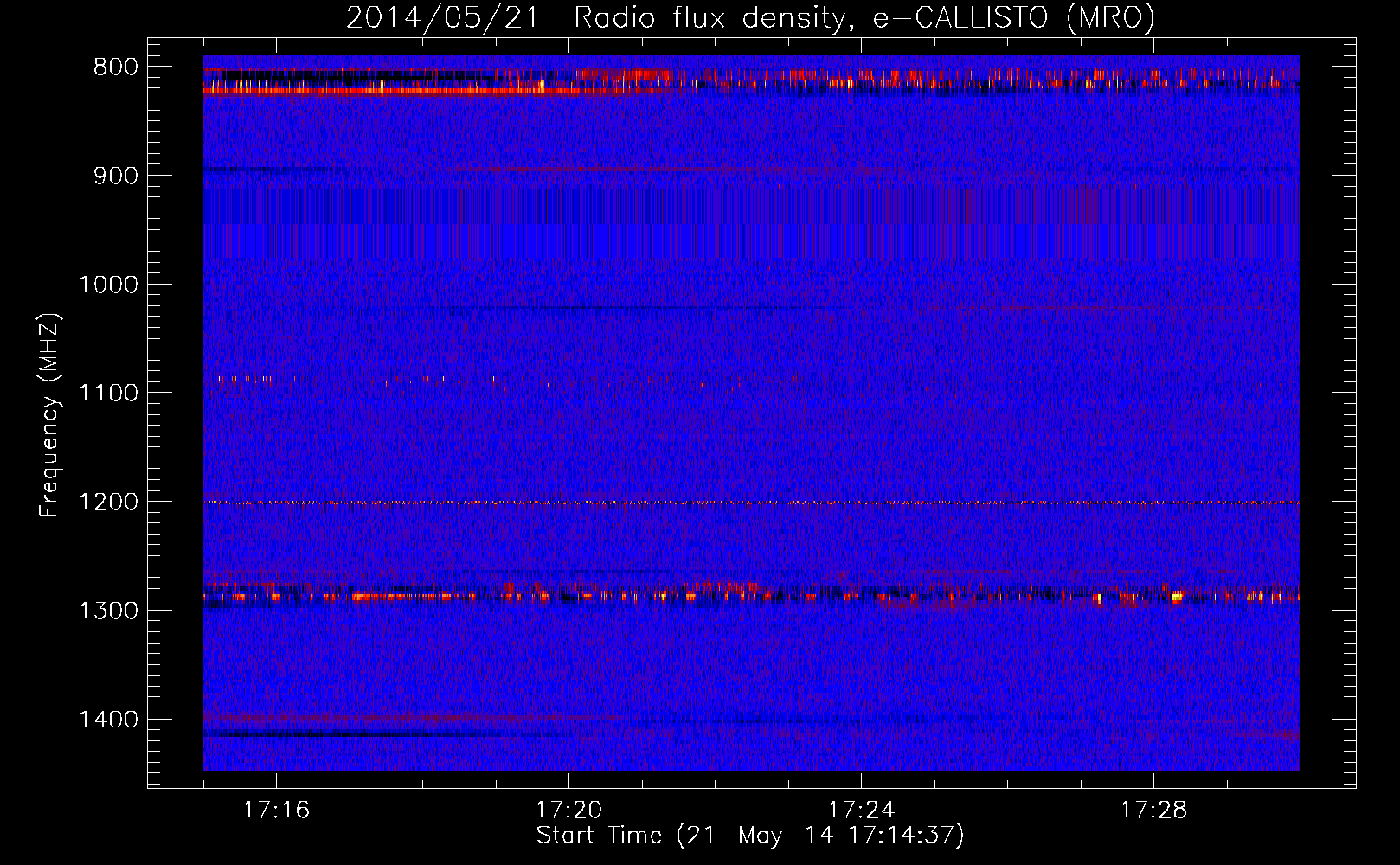The height and width of the screenshot is (865, 1400).
Task: Click the 1200 frequency tick label
Action: (109, 503)
